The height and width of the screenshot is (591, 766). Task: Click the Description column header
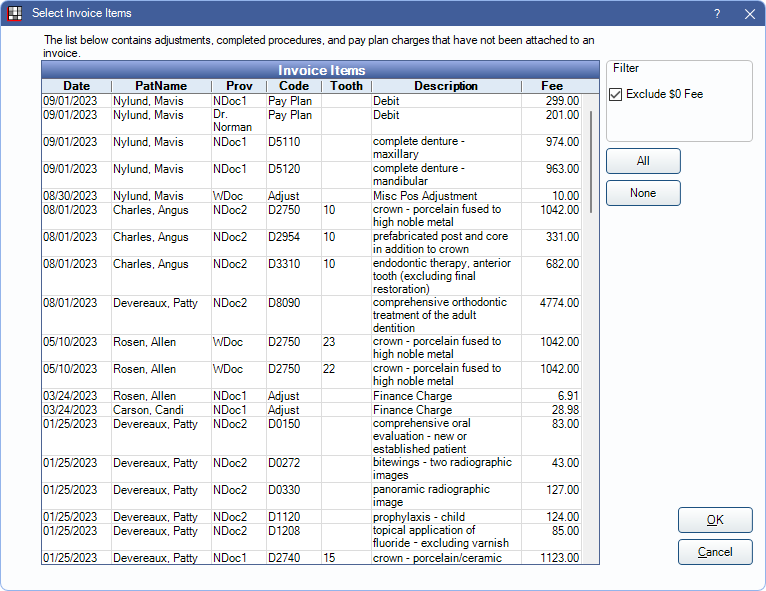click(445, 86)
